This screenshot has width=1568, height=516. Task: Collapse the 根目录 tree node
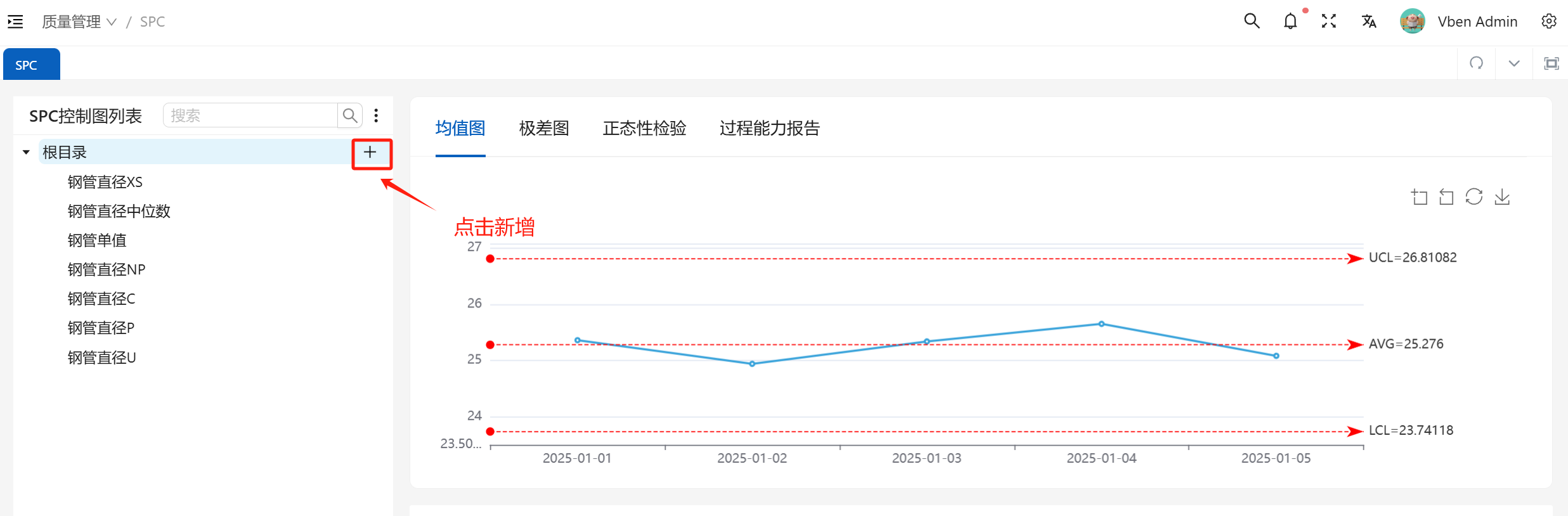point(26,153)
